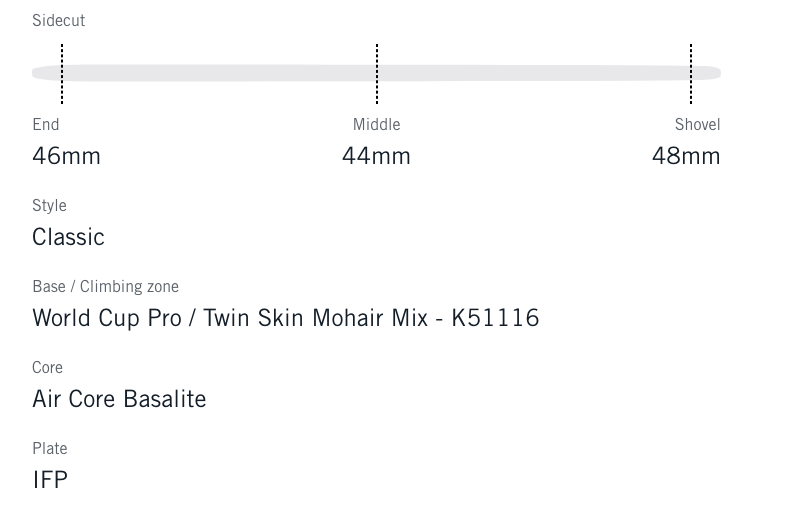This screenshot has height=522, width=794.
Task: Click the Middle label text
Action: tap(376, 124)
